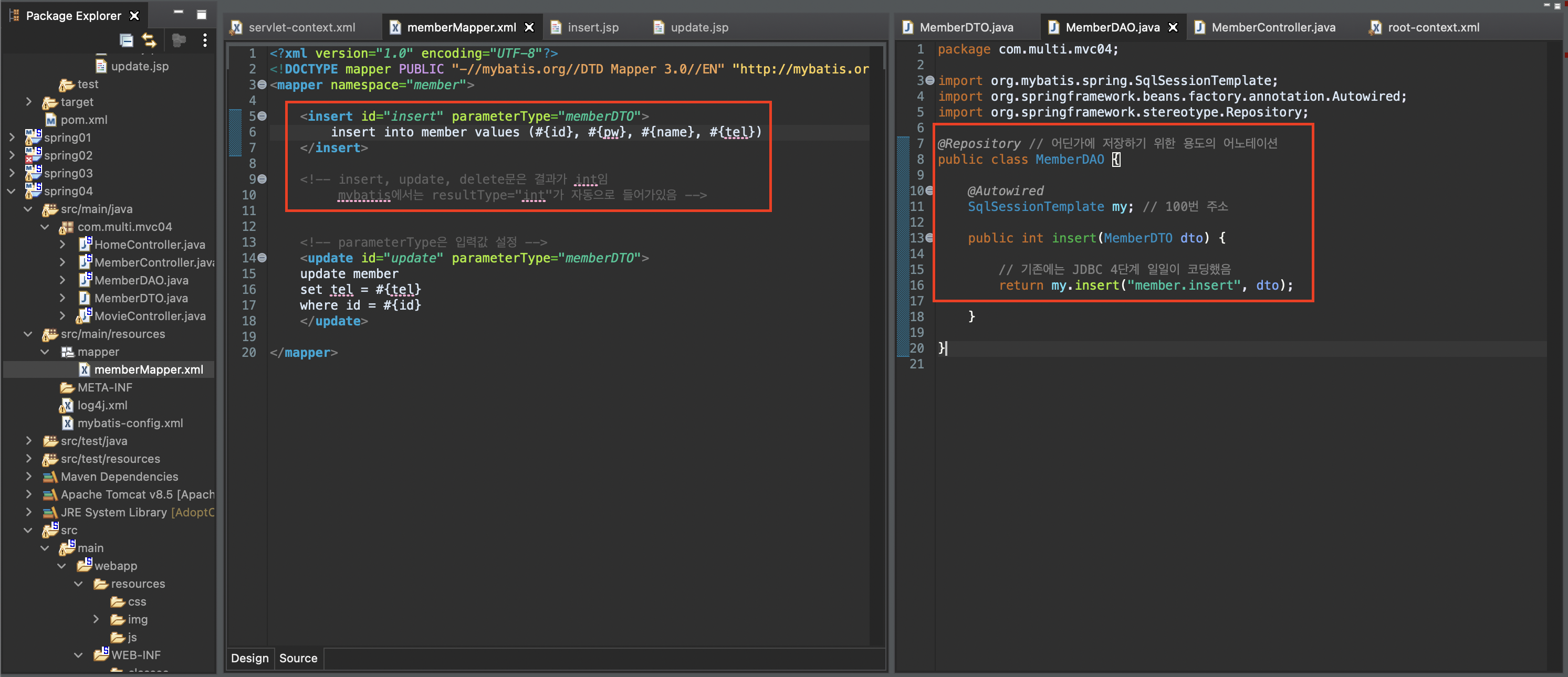Maximize the Package Explorer view

point(202,15)
